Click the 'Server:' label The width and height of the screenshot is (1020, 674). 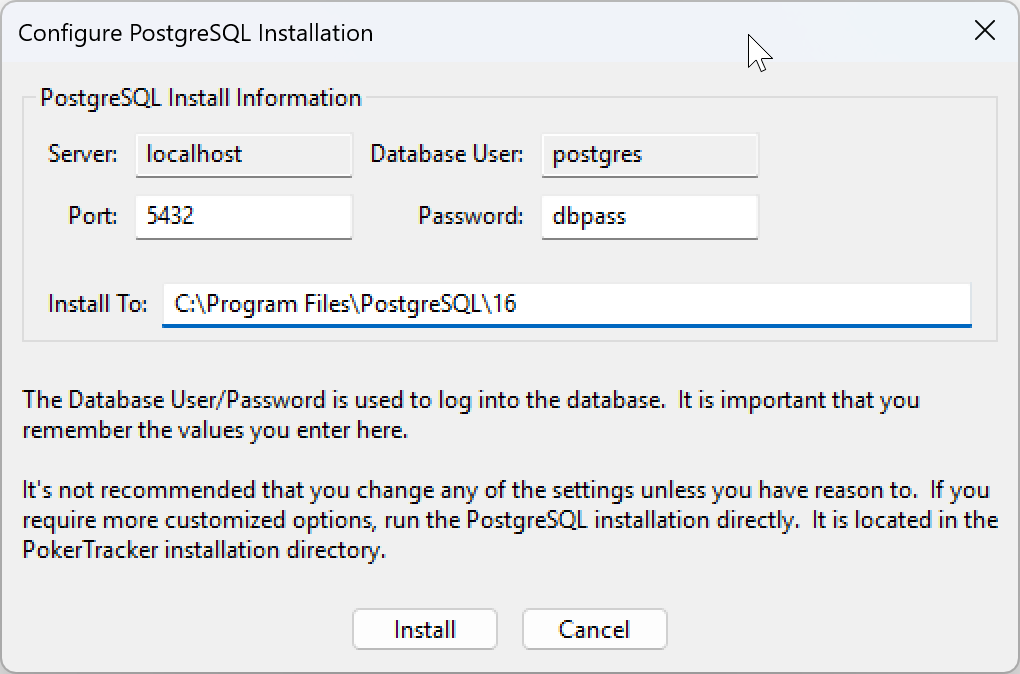coord(83,155)
